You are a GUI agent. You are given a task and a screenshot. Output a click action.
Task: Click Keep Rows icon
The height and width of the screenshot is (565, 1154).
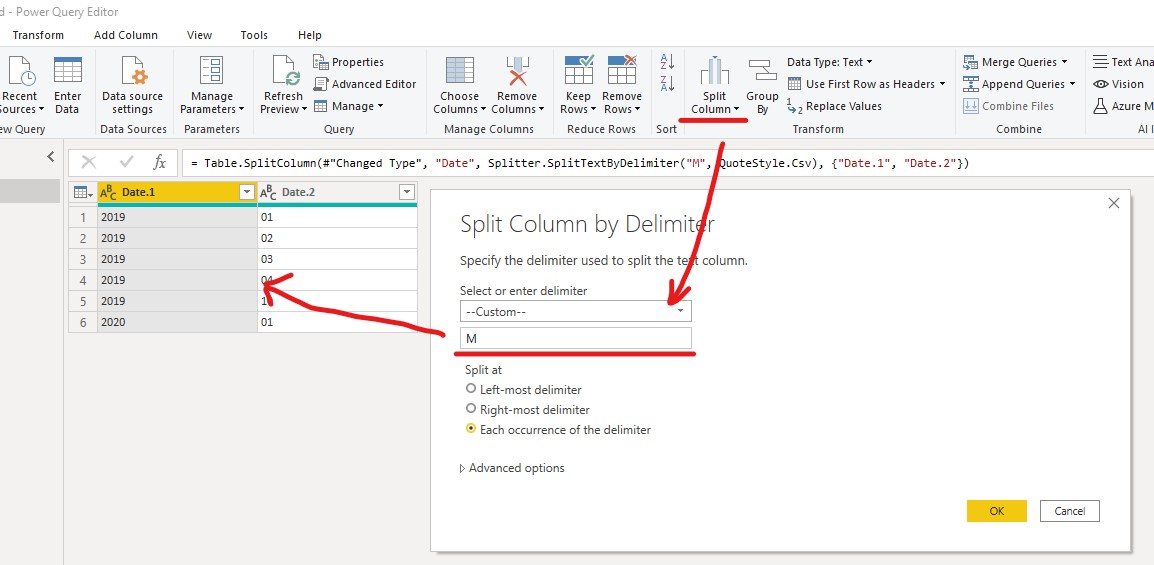click(x=578, y=71)
